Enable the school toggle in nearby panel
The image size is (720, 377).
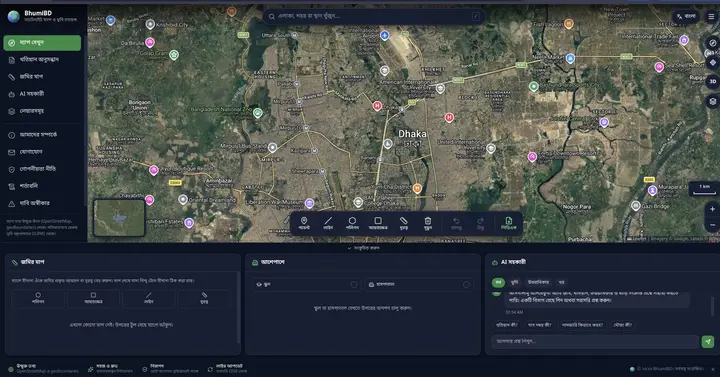tap(354, 285)
